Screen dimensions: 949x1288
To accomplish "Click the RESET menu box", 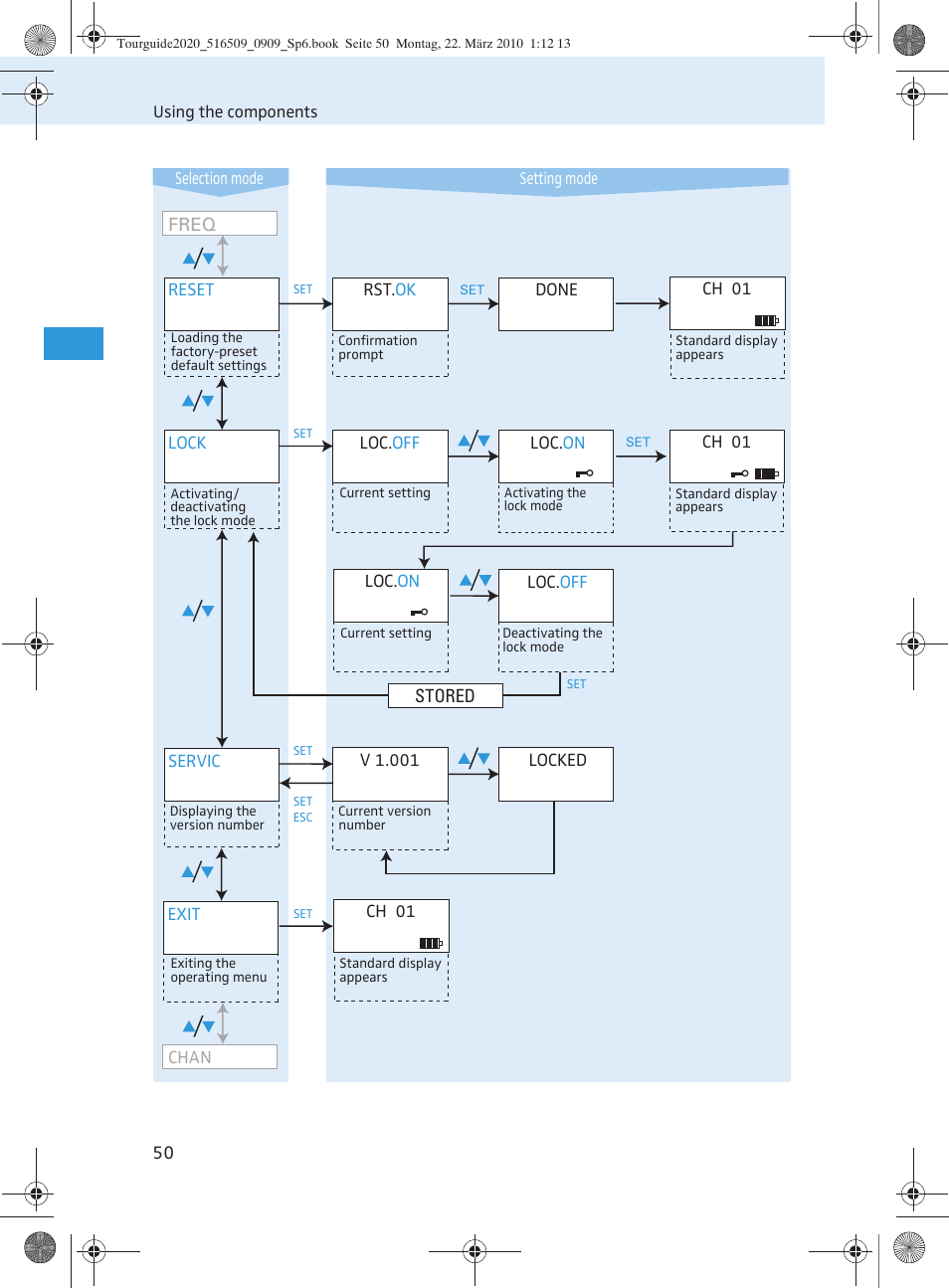I will point(222,303).
